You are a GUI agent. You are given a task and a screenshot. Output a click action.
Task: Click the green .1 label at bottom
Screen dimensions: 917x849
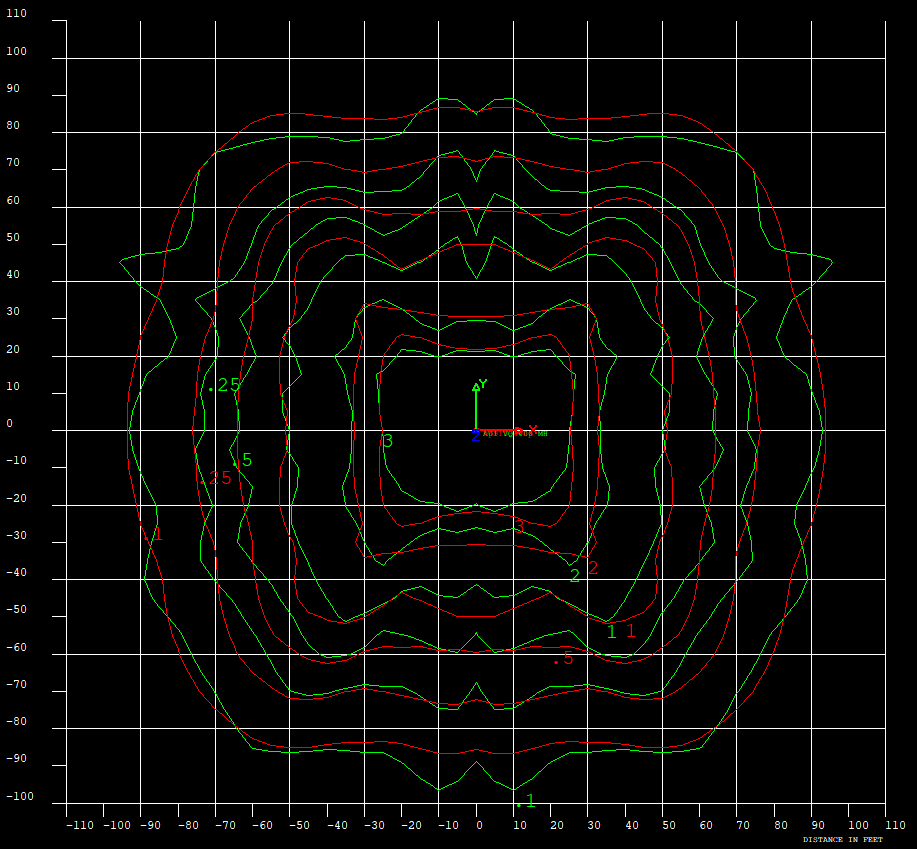[526, 801]
